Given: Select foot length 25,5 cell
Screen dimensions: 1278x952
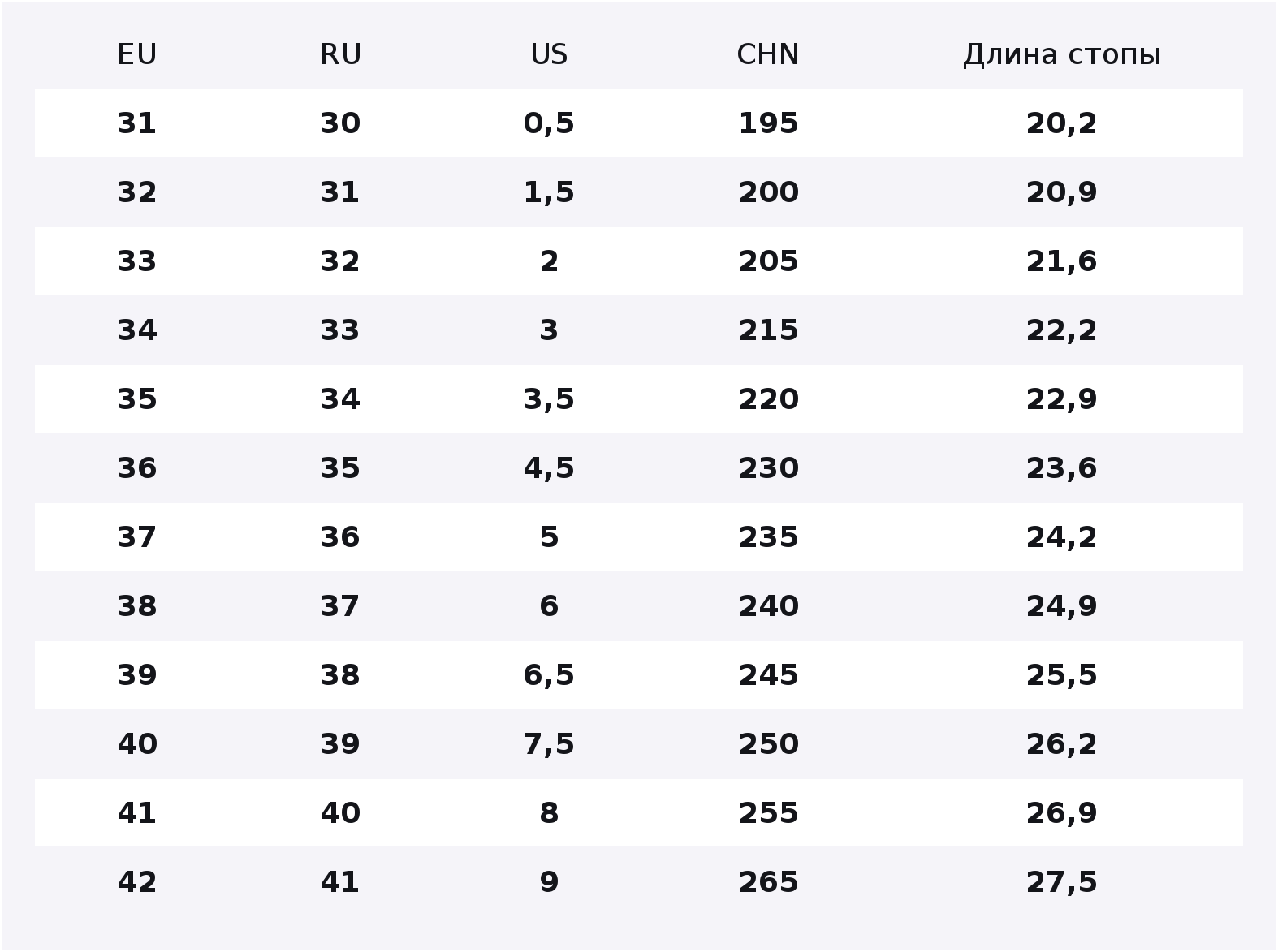Looking at the screenshot, I should coord(1061,675).
